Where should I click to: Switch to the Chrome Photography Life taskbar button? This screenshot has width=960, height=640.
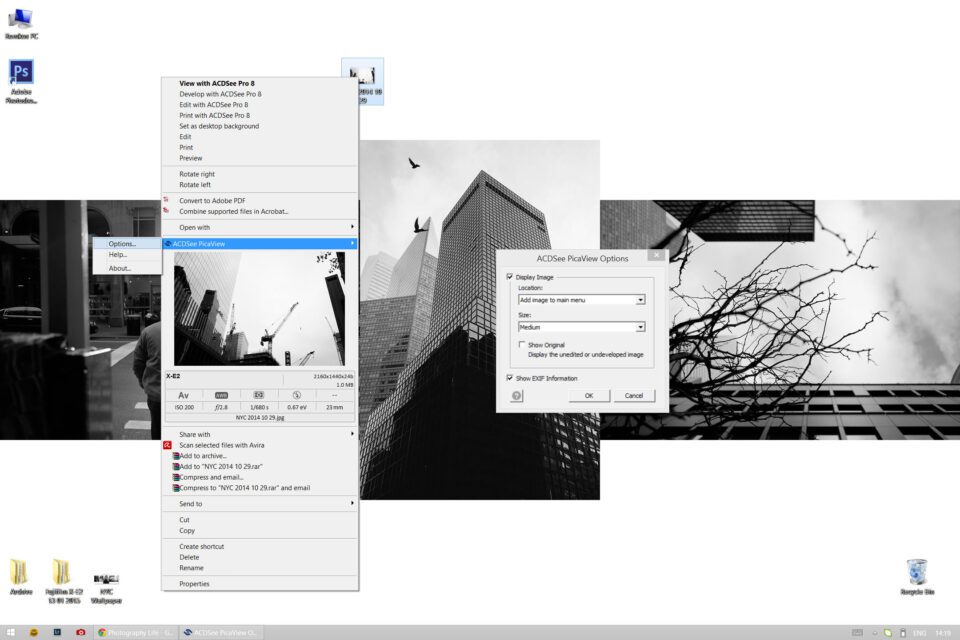(137, 633)
